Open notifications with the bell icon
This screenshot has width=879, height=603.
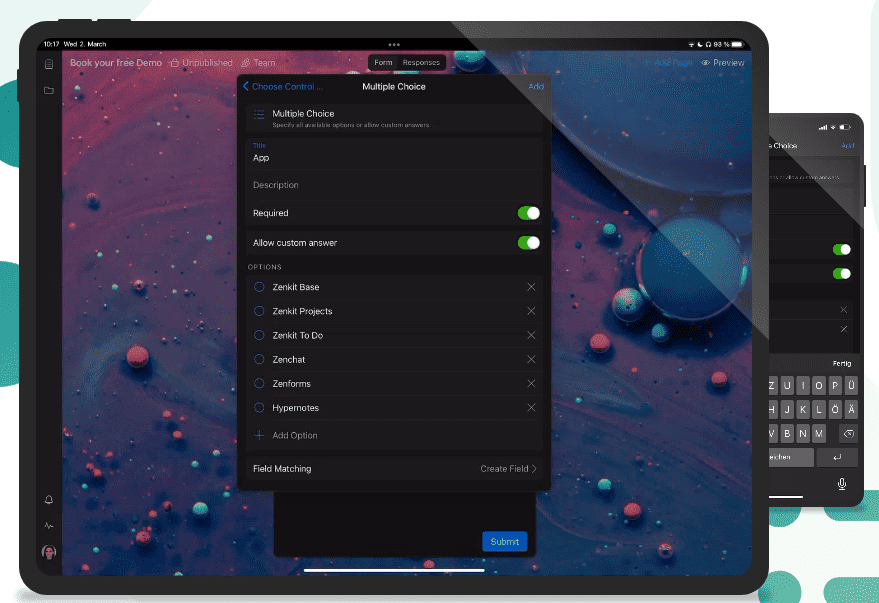click(49, 499)
